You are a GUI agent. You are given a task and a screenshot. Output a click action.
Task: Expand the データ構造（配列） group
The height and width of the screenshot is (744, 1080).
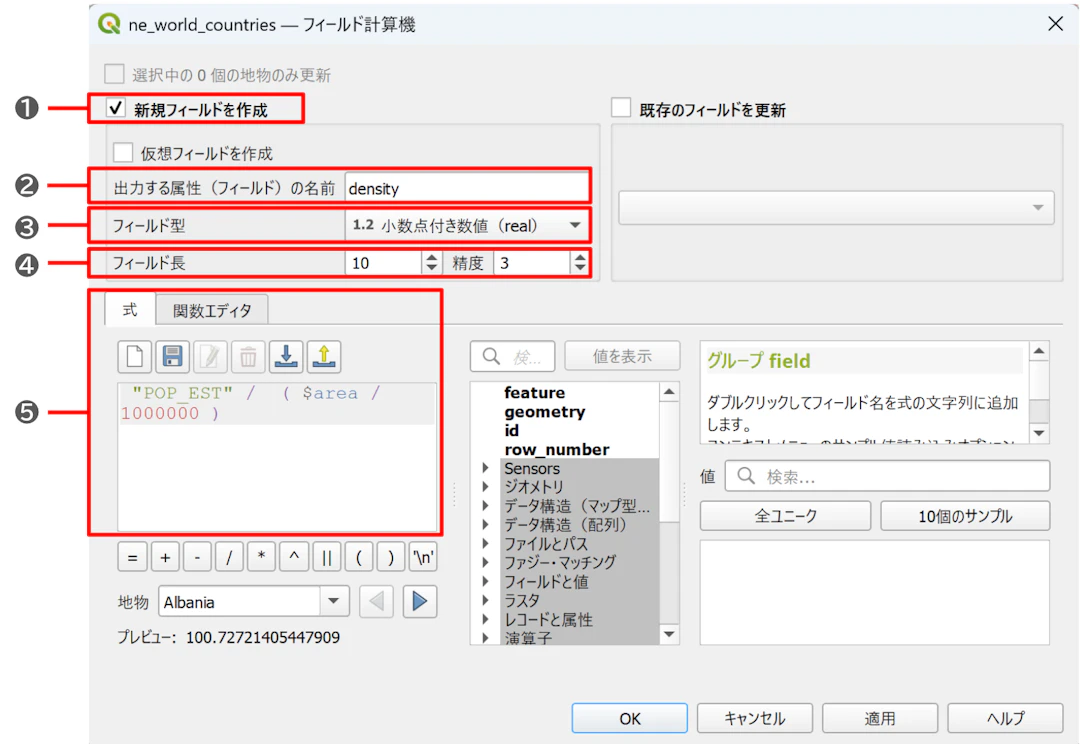click(x=486, y=524)
